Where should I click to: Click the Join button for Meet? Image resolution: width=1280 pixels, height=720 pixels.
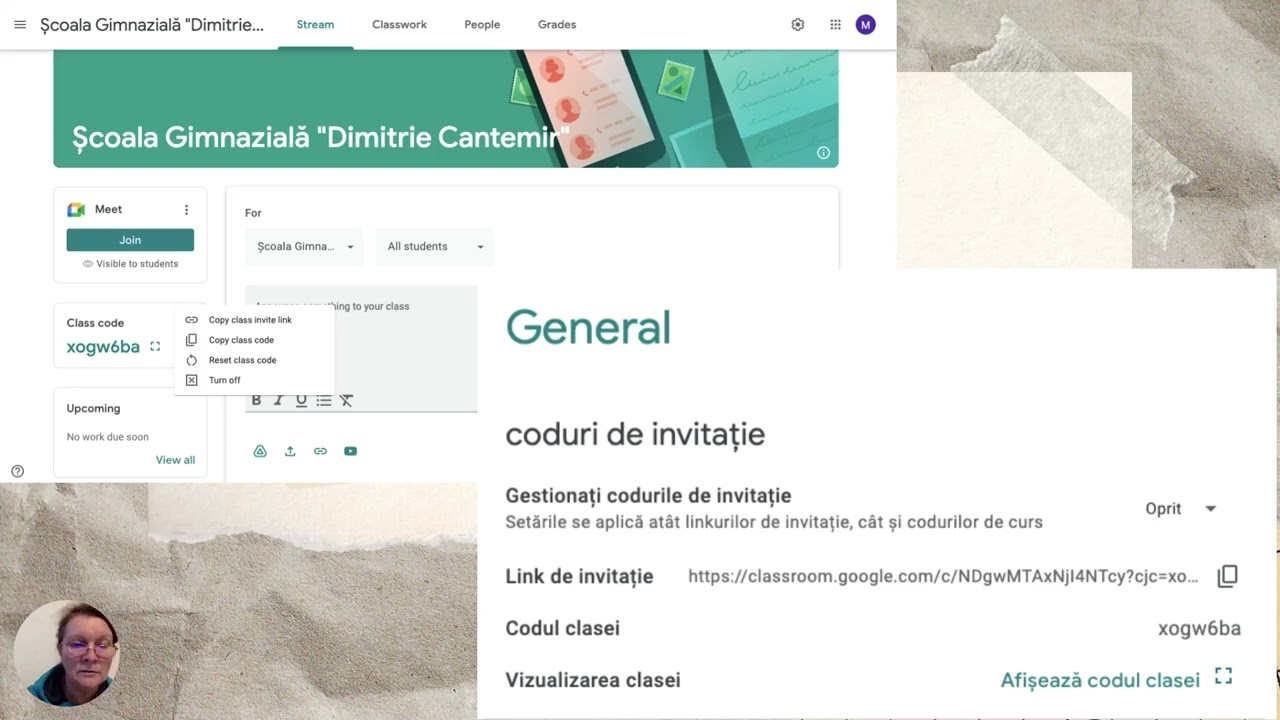coord(130,240)
